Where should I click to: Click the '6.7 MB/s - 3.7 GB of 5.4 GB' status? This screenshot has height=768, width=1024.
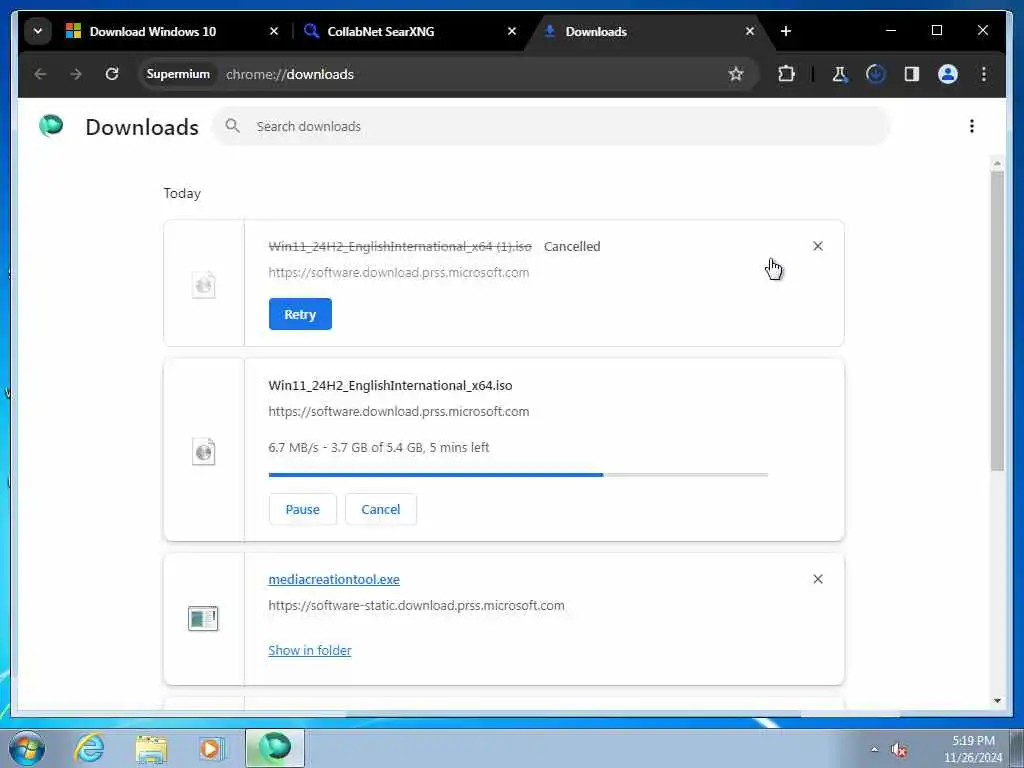379,447
